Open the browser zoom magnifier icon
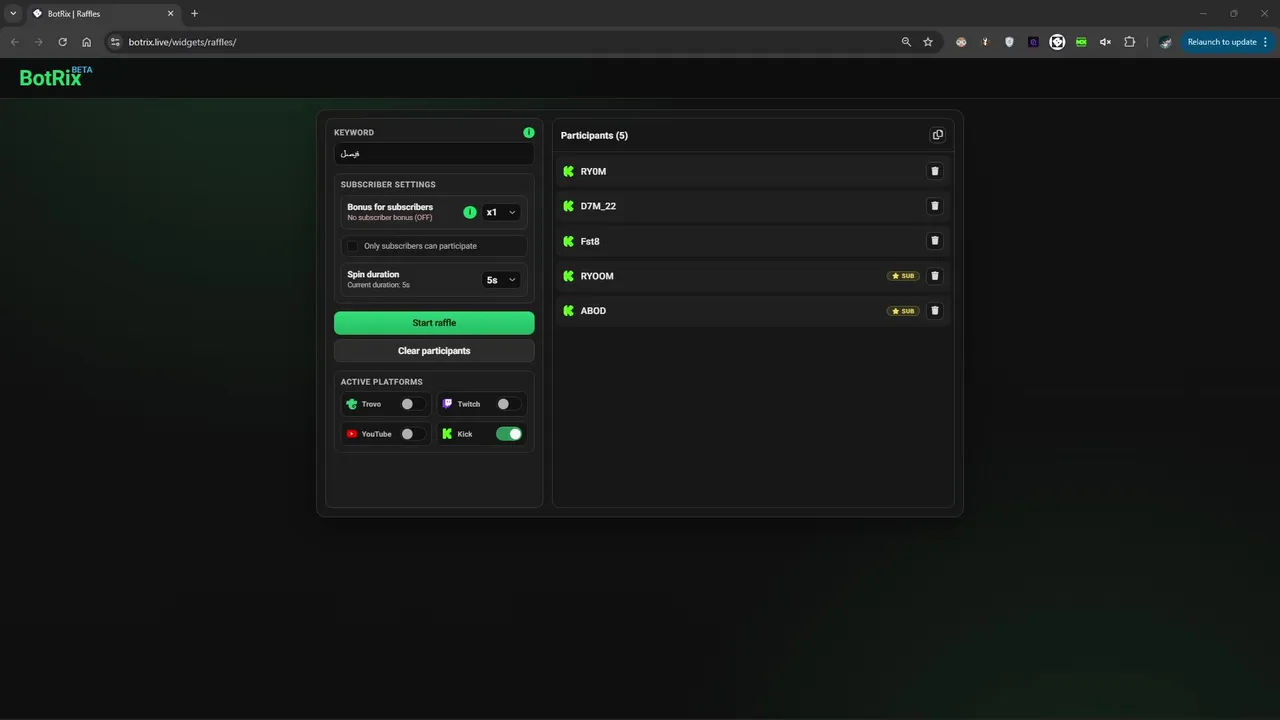Image resolution: width=1280 pixels, height=720 pixels. pyautogui.click(x=906, y=42)
